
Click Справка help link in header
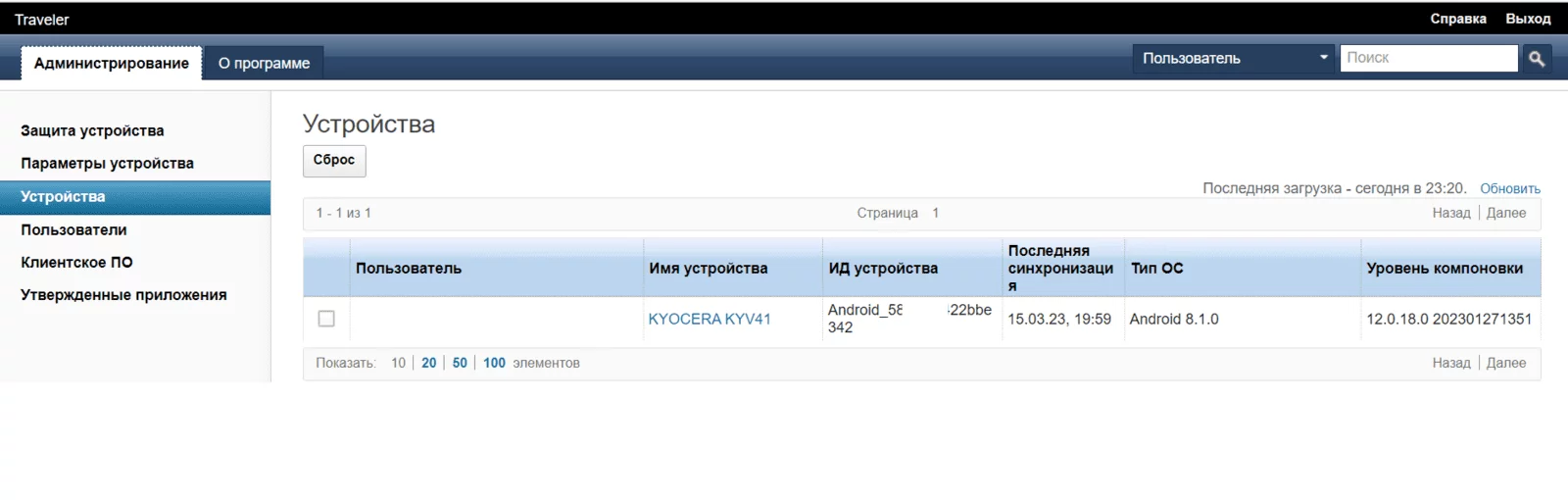coord(1457,19)
